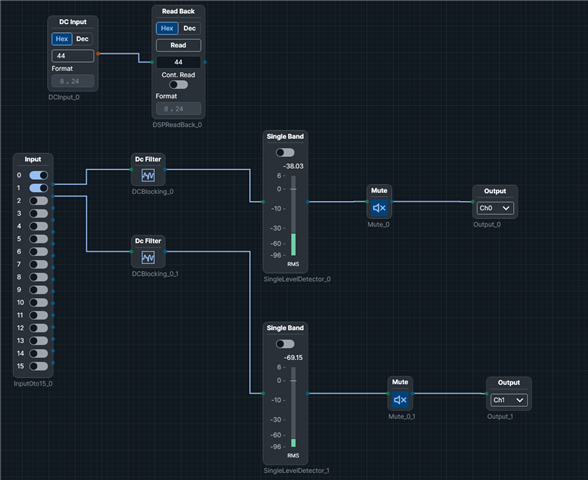Click the Output_1 label
Screen dimensions: 588x480
coord(500,417)
